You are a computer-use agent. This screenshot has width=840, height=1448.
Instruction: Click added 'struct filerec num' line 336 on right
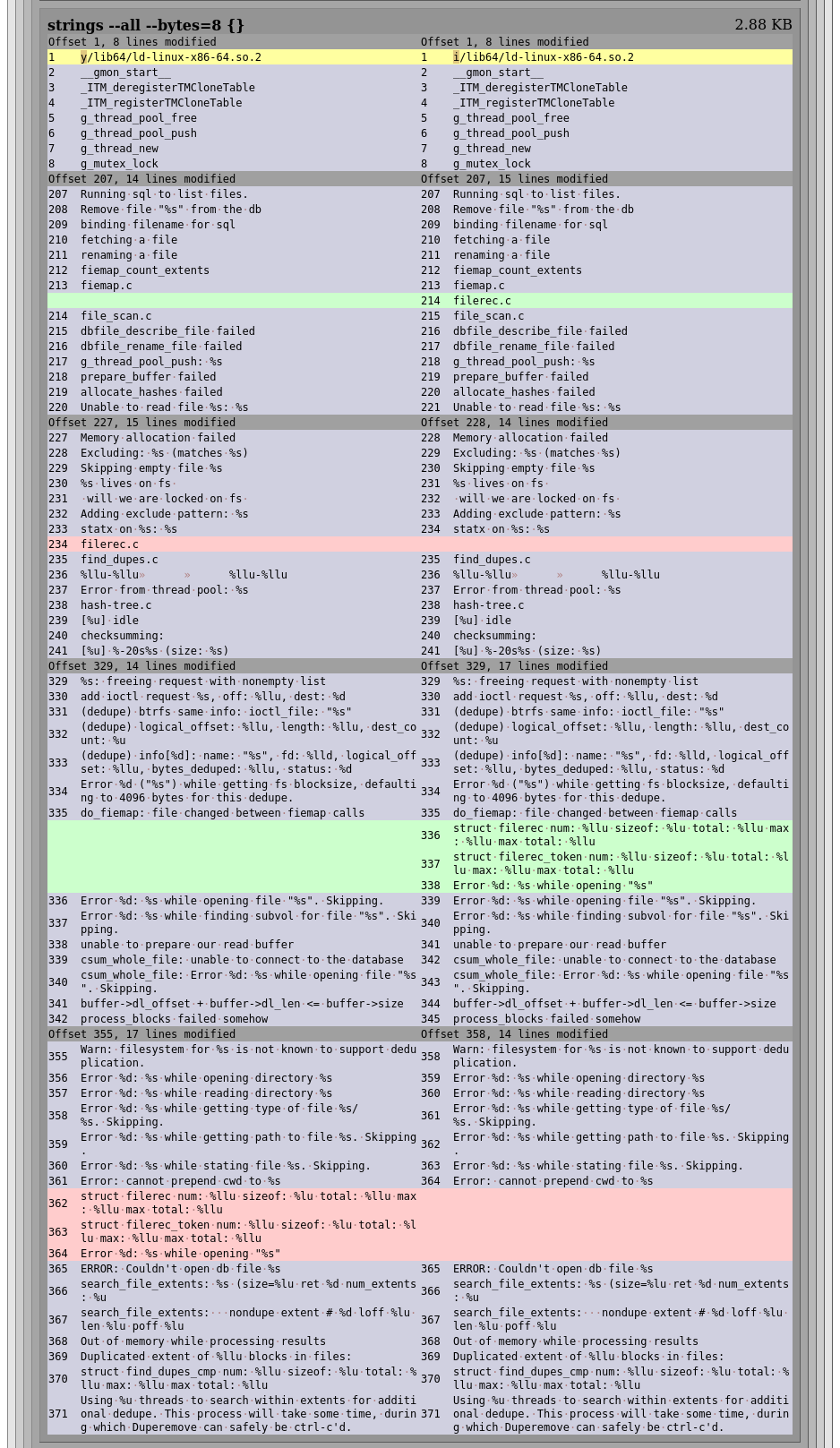pyautogui.click(x=621, y=835)
